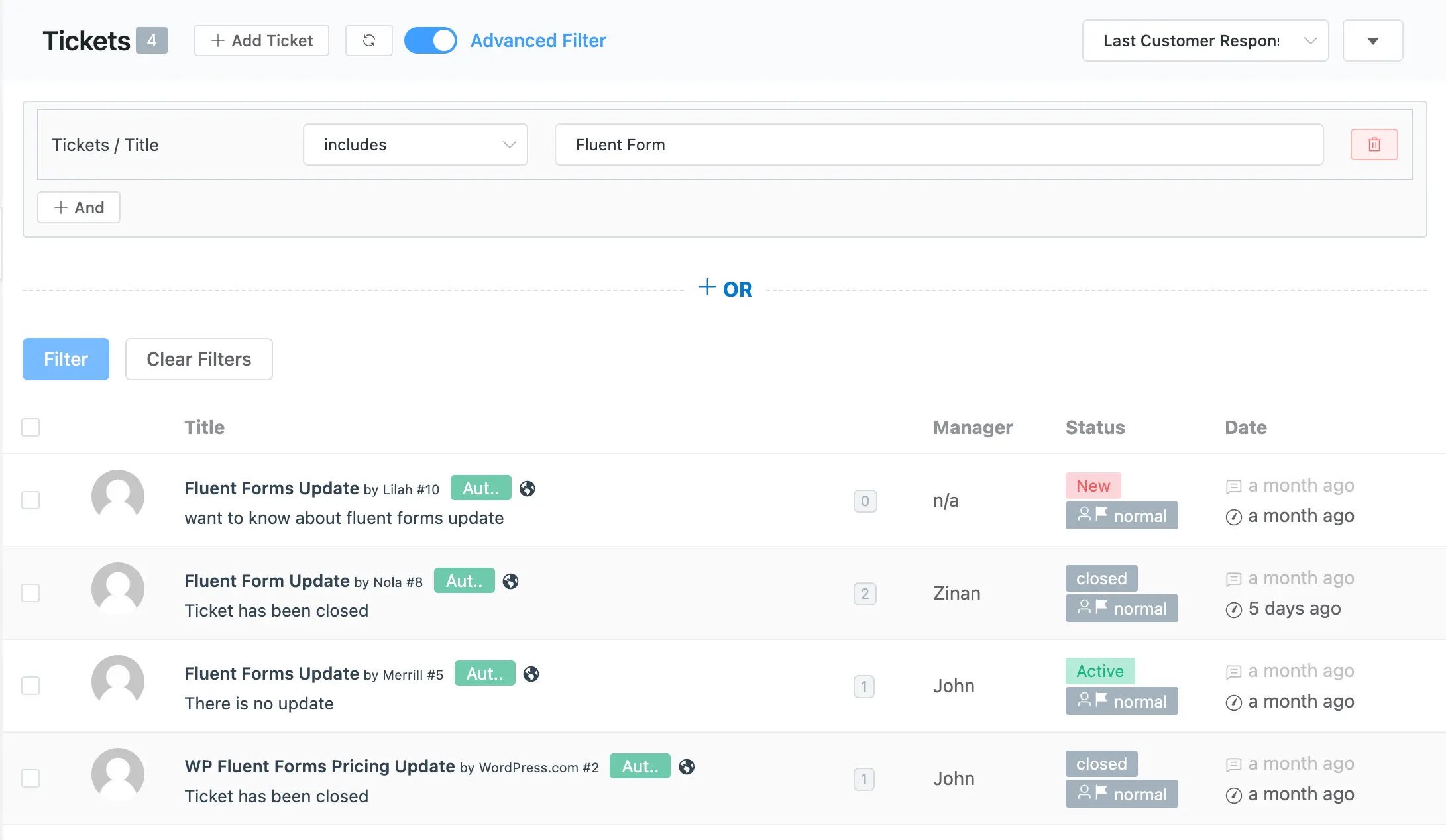
Task: Add an And filter condition
Action: click(79, 207)
